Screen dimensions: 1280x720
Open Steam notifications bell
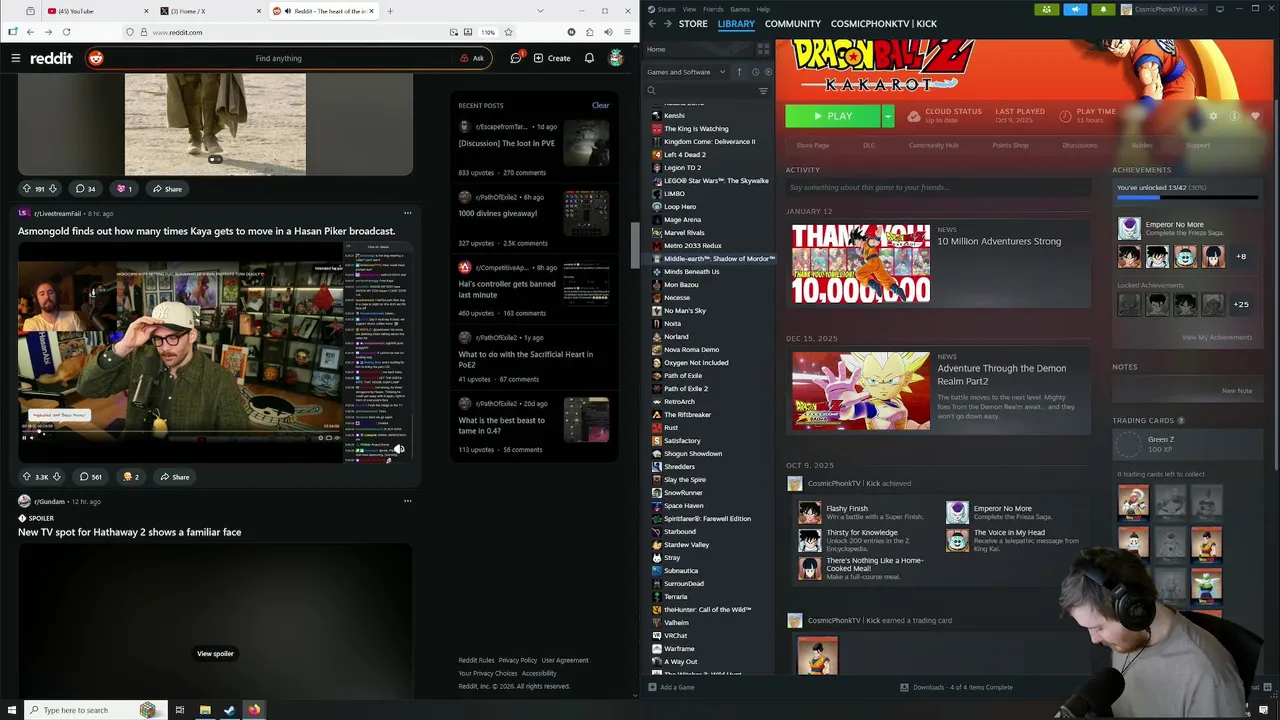[x=1103, y=9]
